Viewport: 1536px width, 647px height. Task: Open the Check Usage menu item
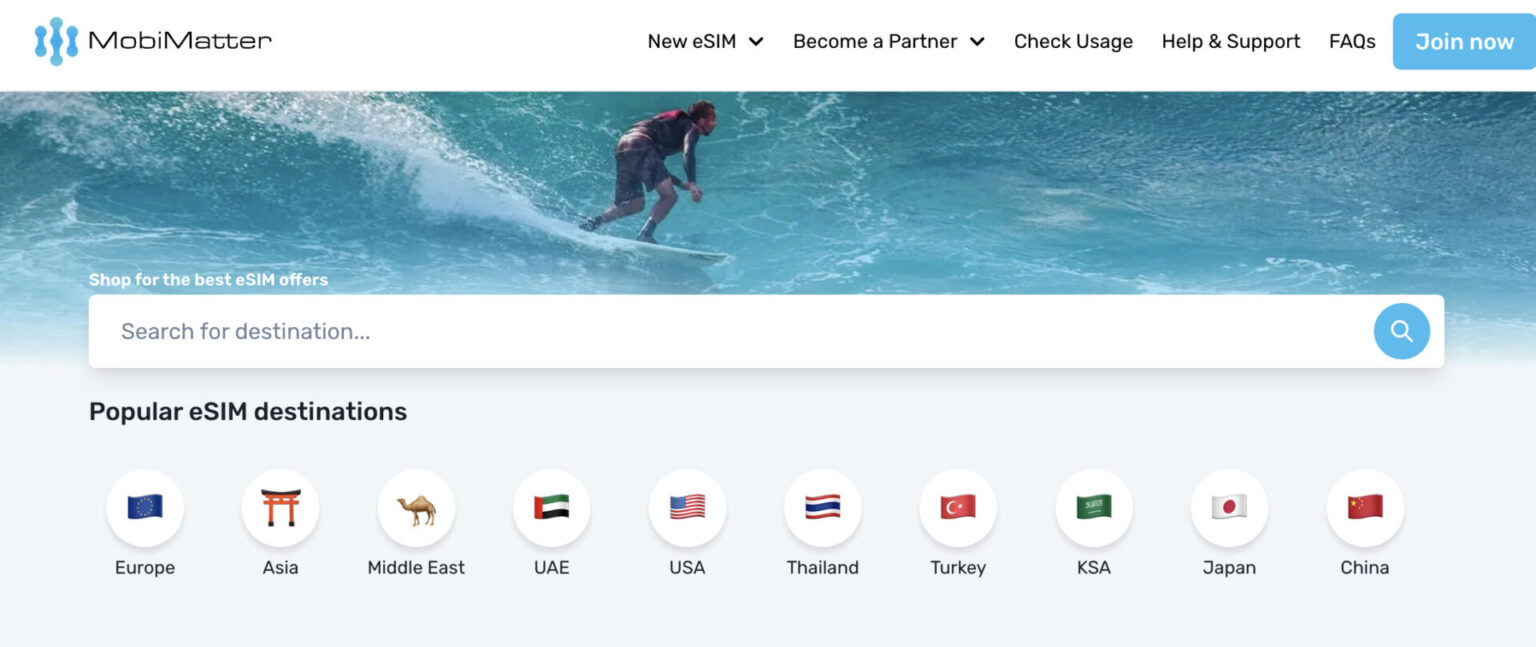coord(1073,41)
